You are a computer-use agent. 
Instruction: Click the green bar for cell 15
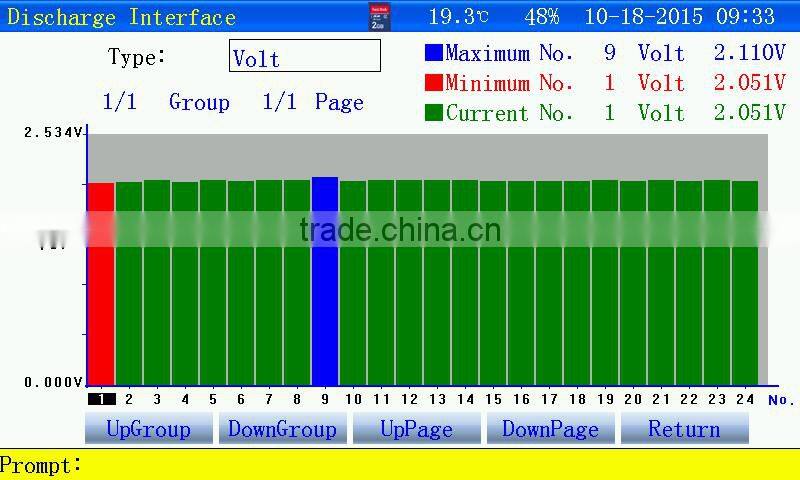tap(493, 283)
